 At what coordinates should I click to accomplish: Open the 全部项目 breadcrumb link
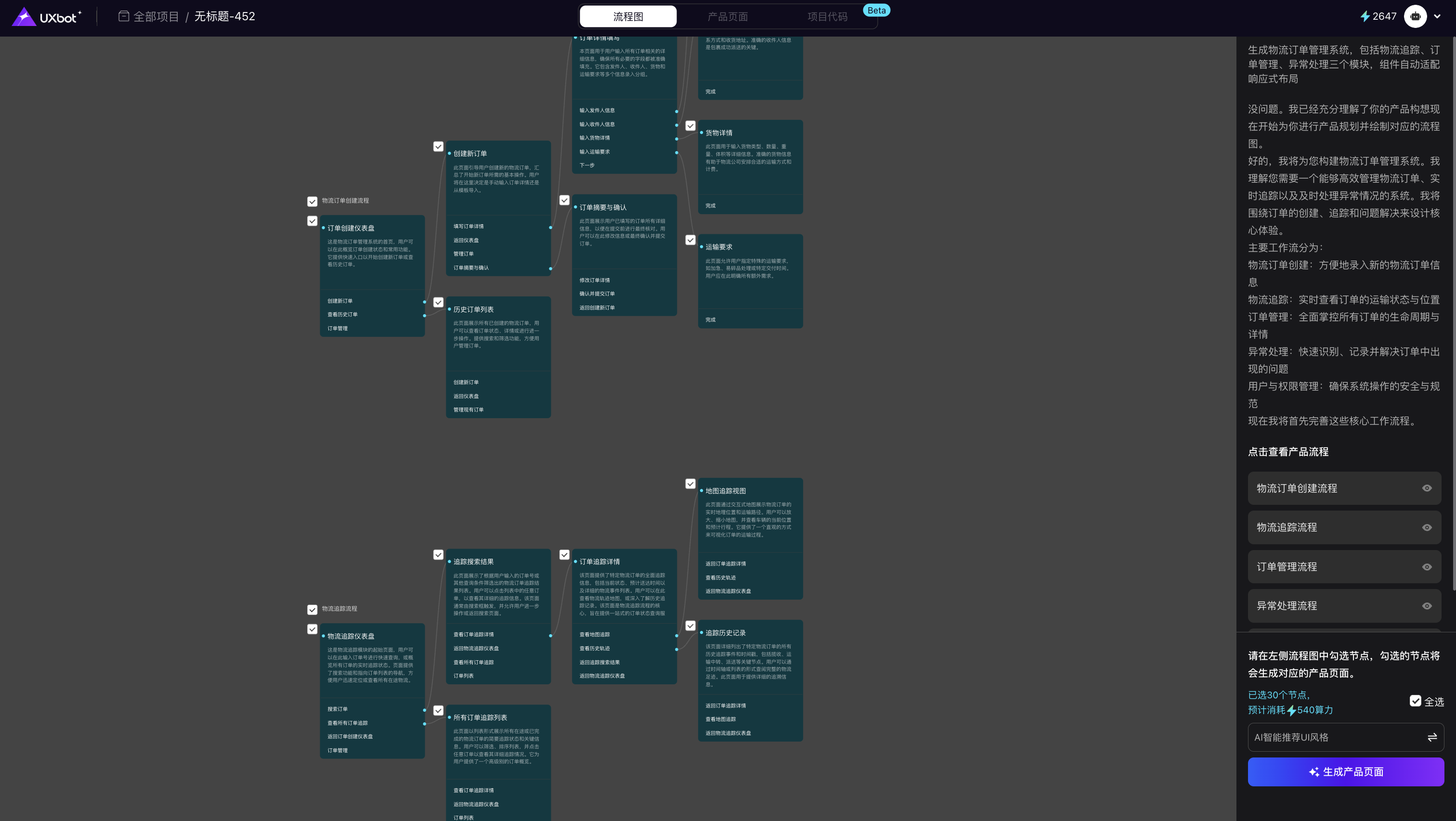pyautogui.click(x=156, y=16)
